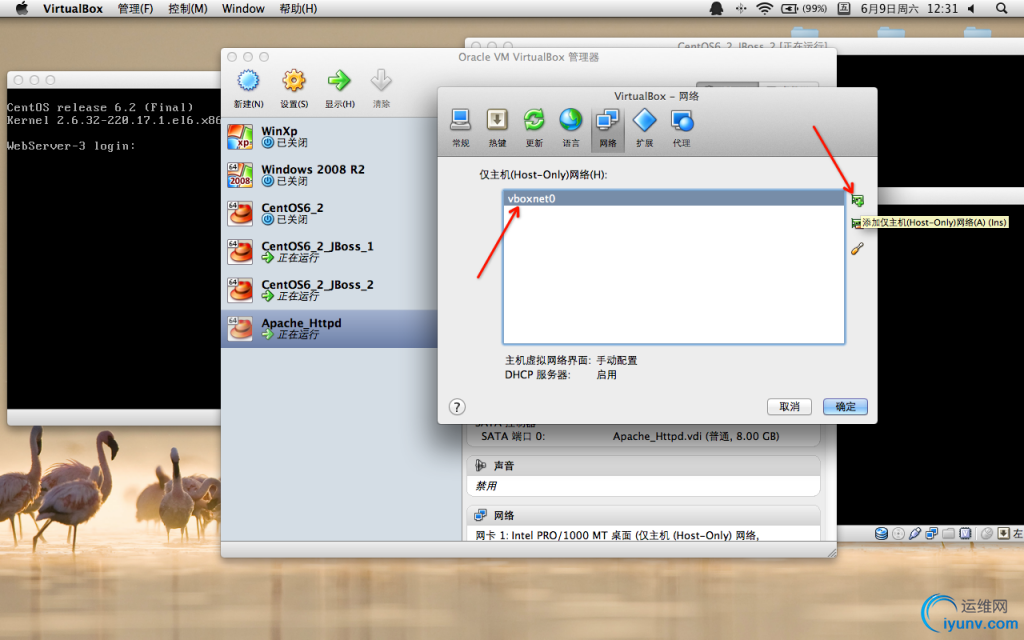Image resolution: width=1024 pixels, height=640 pixels.
Task: Click input method icon in menu bar
Action: (844, 8)
